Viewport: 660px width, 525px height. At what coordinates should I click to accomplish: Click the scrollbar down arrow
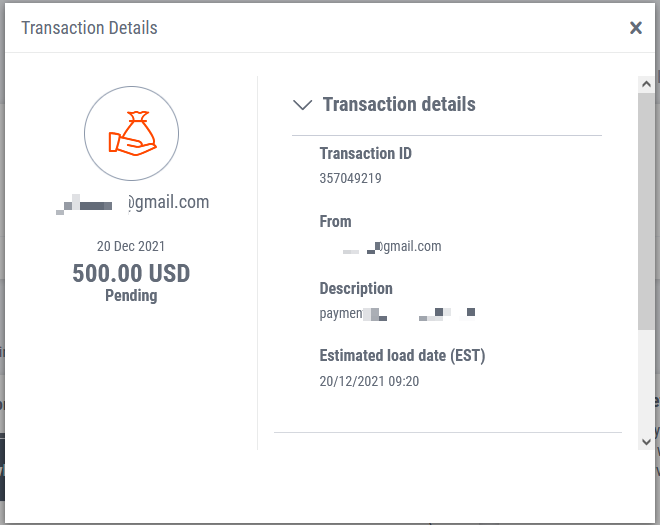[646, 440]
